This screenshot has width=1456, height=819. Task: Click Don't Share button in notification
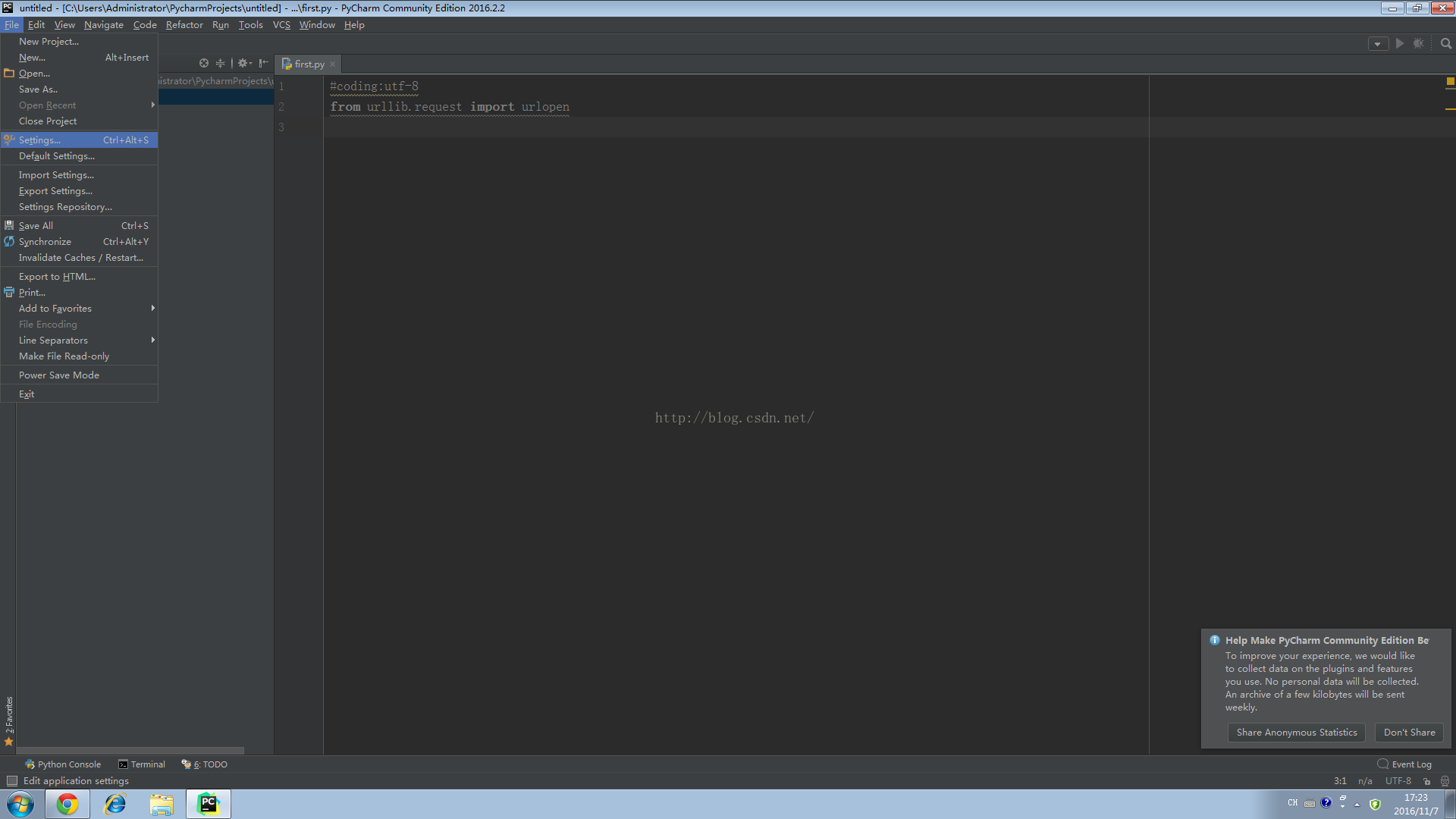click(x=1409, y=732)
